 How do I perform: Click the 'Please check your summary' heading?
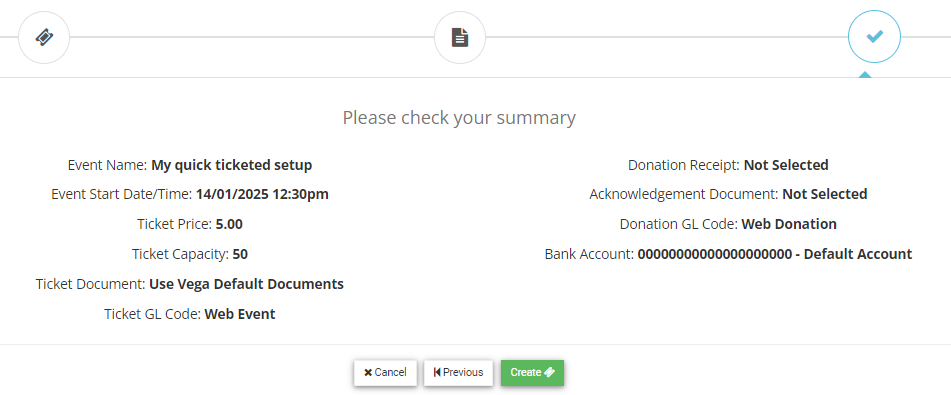(459, 117)
